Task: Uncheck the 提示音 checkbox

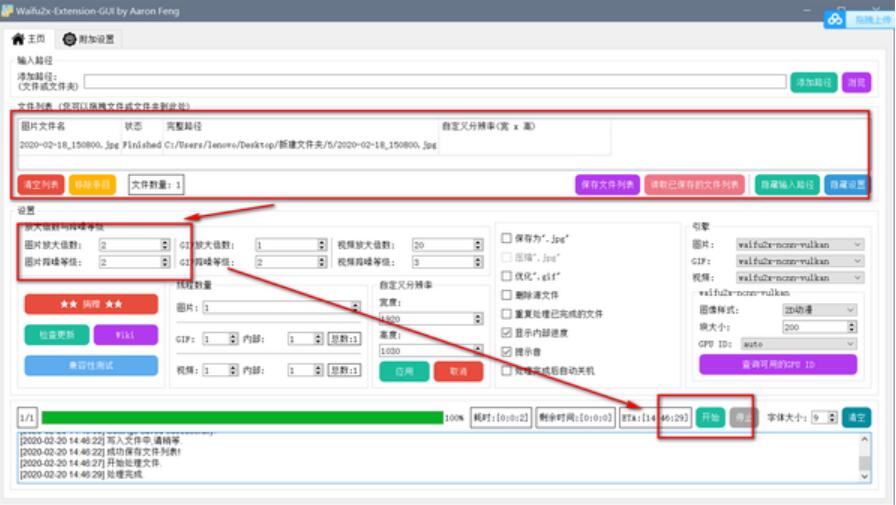Action: click(506, 351)
